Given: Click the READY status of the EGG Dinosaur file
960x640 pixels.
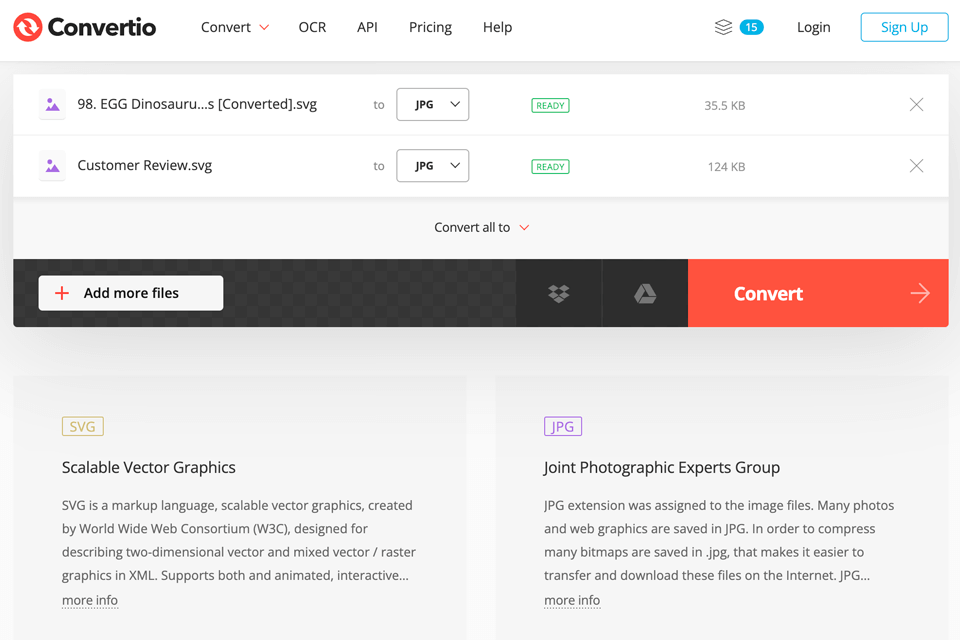Looking at the screenshot, I should pyautogui.click(x=550, y=105).
